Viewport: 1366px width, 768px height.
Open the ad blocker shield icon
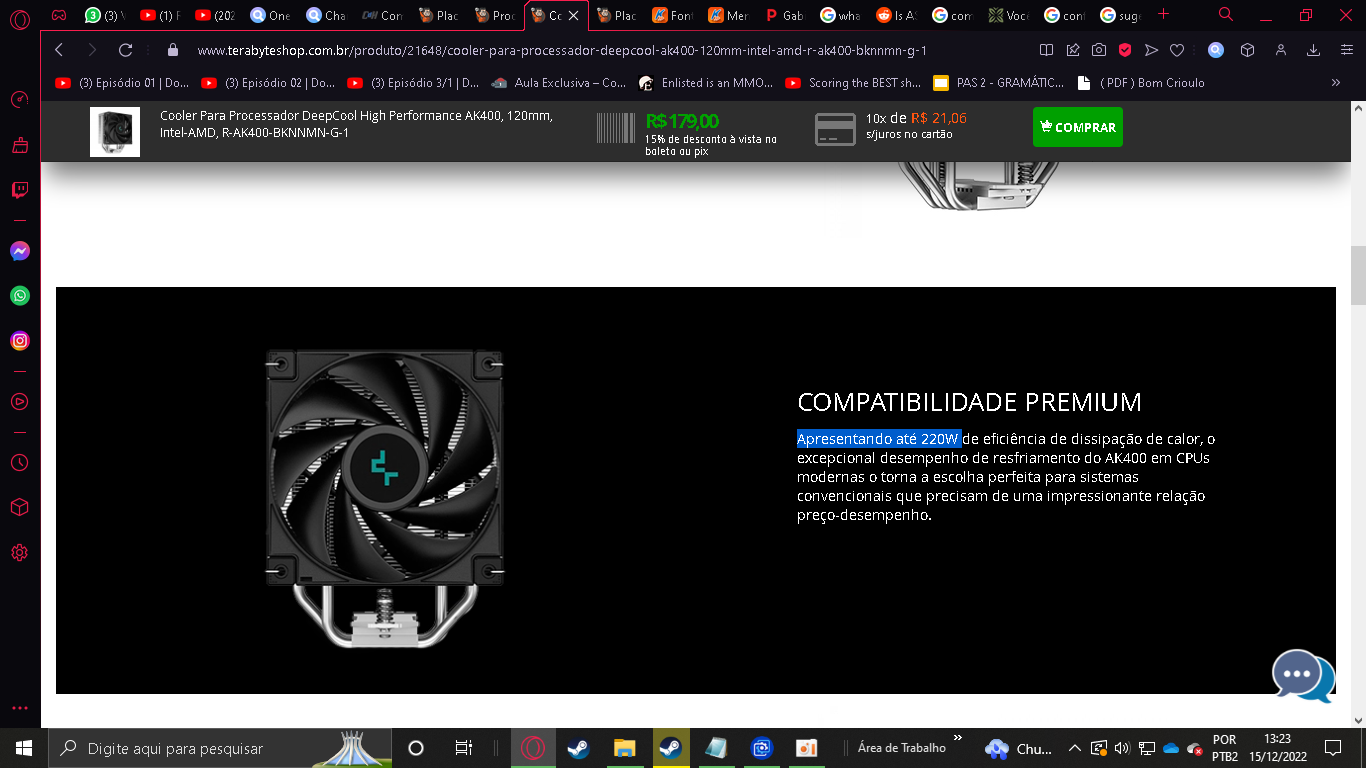1125,50
